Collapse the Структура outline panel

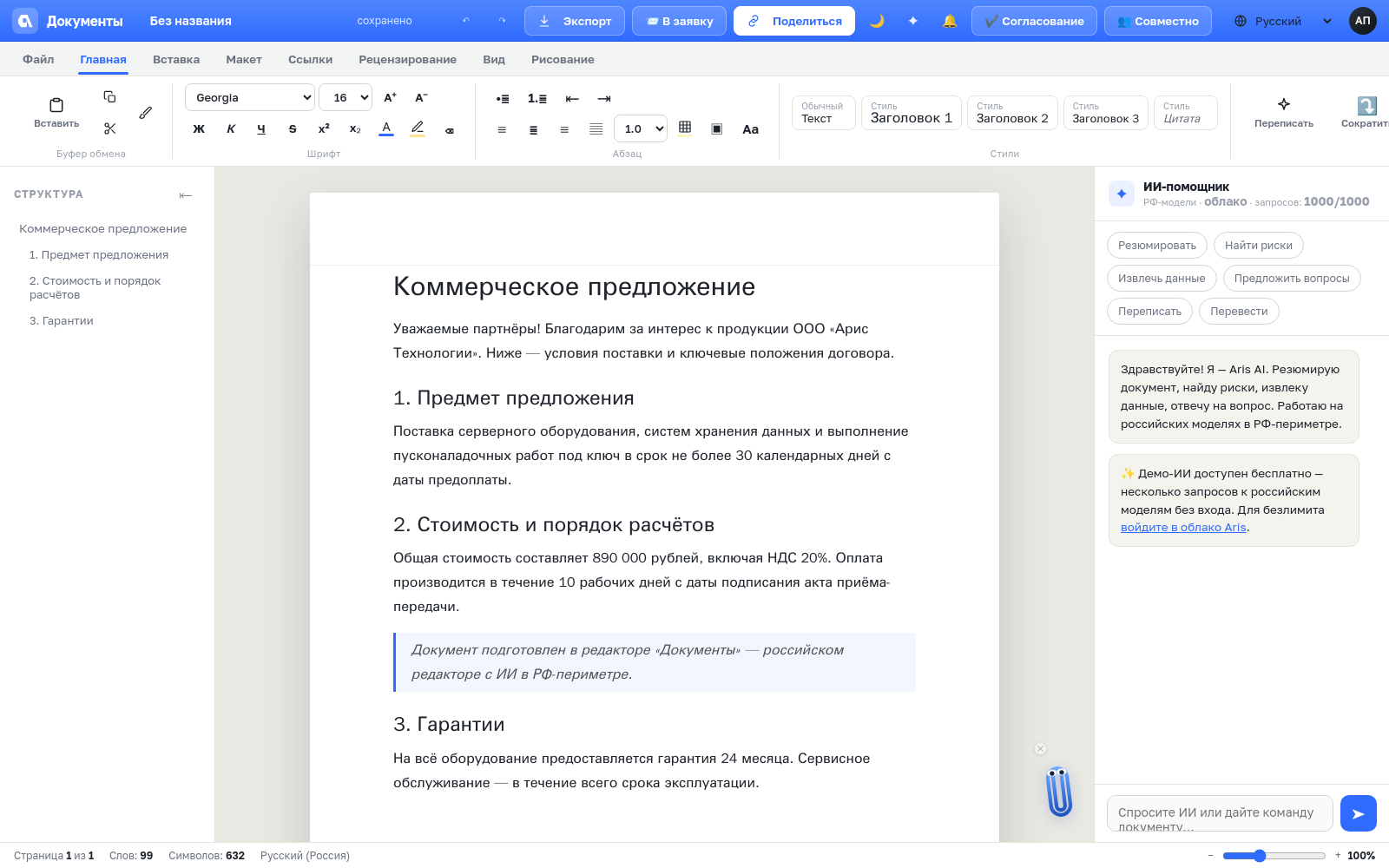[186, 195]
